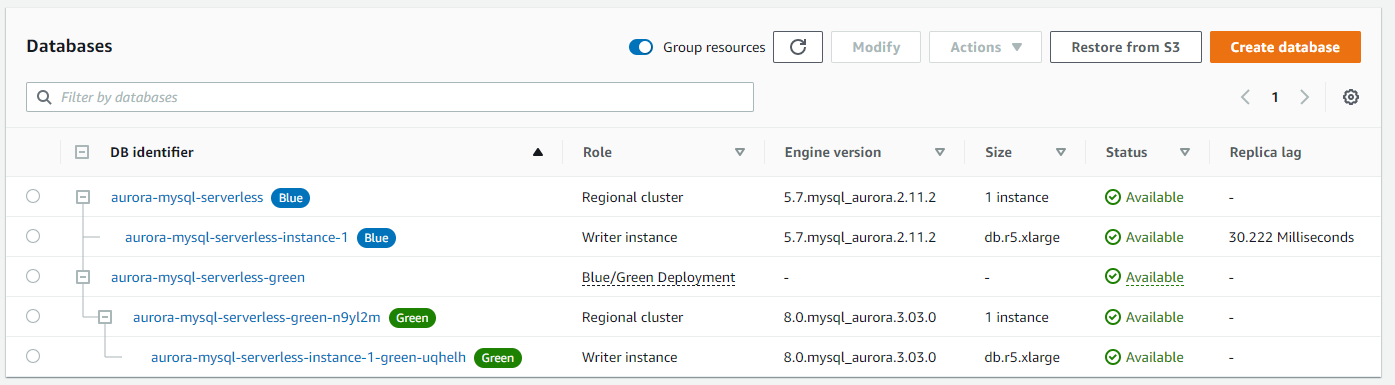Click the Blue badge on aurora-mysql-serverless
This screenshot has height=385, width=1395.
(290, 197)
